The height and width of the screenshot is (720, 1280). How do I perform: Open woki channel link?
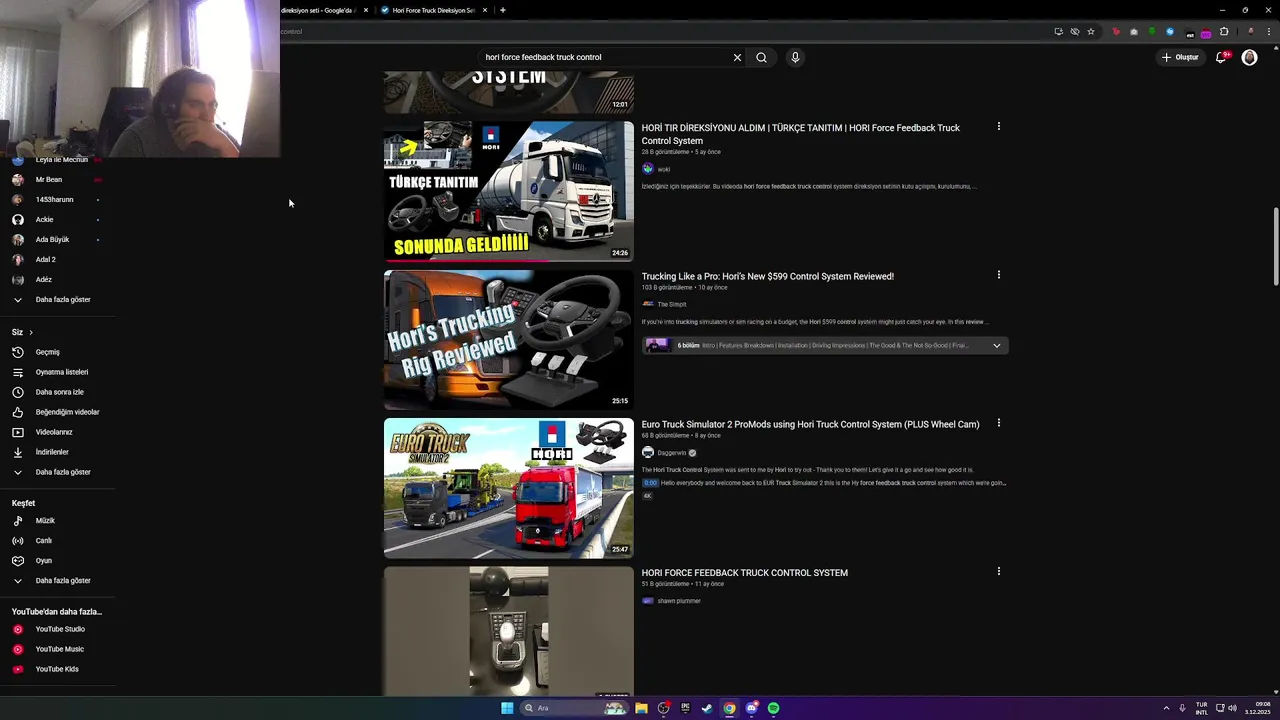tap(663, 169)
